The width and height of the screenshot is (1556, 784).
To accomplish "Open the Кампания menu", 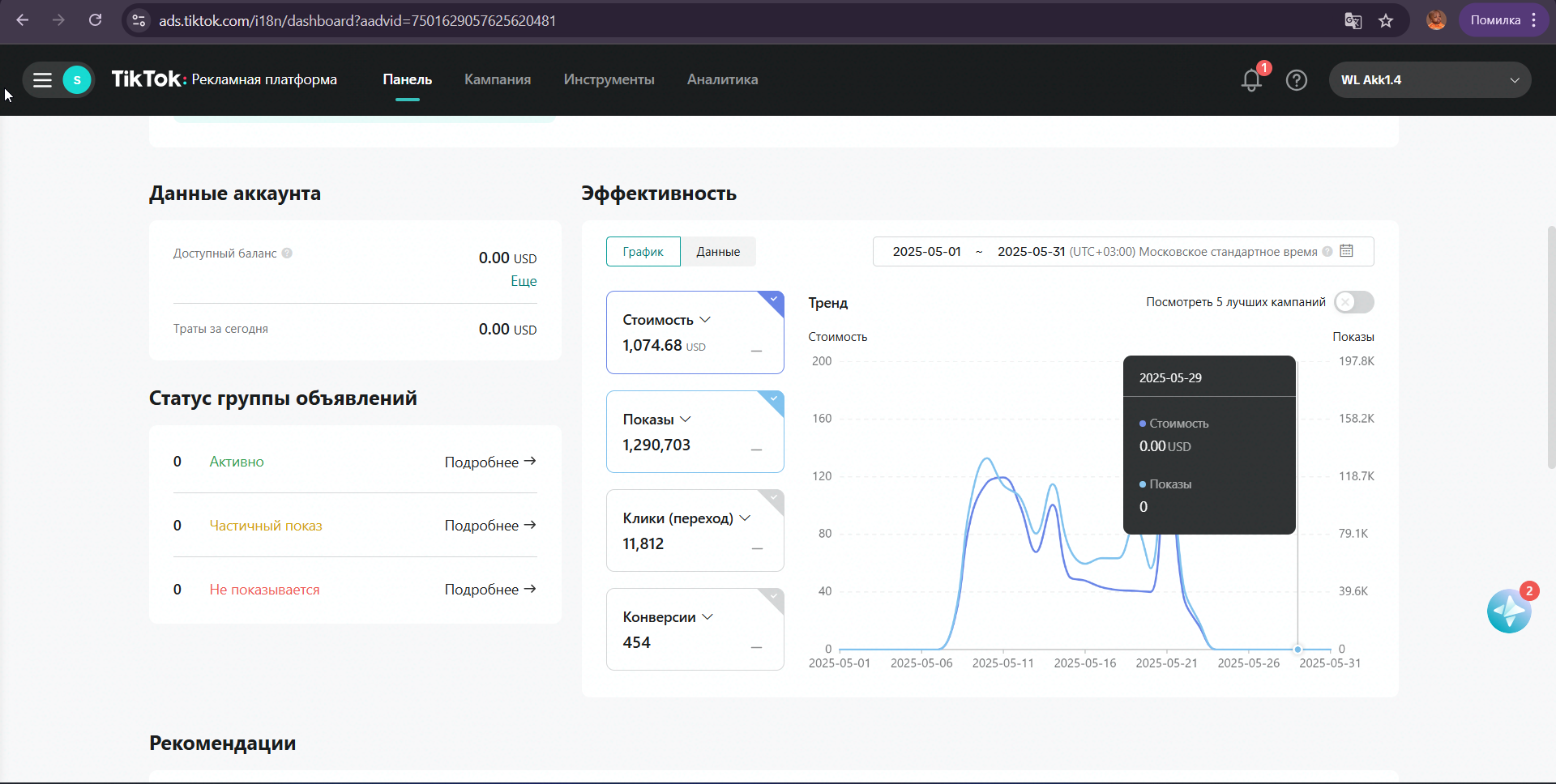I will (x=498, y=79).
